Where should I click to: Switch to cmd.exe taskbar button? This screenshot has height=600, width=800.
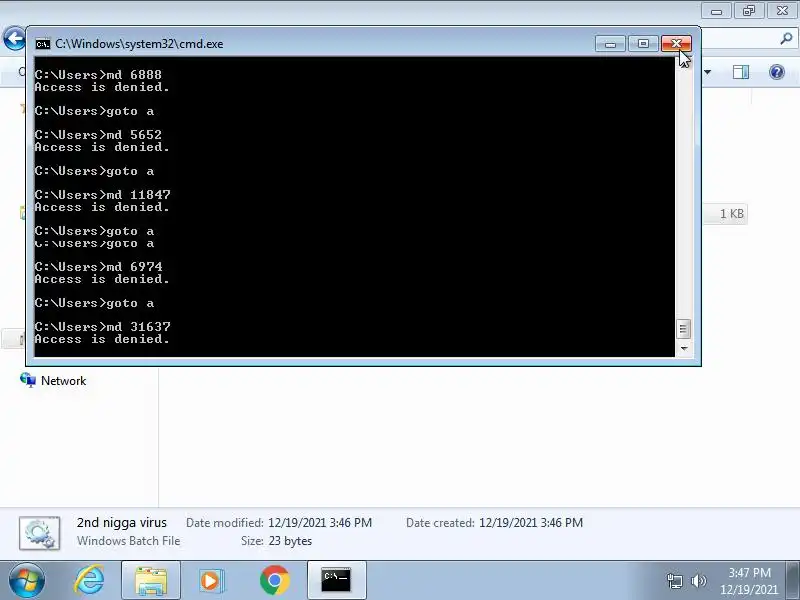(x=337, y=580)
